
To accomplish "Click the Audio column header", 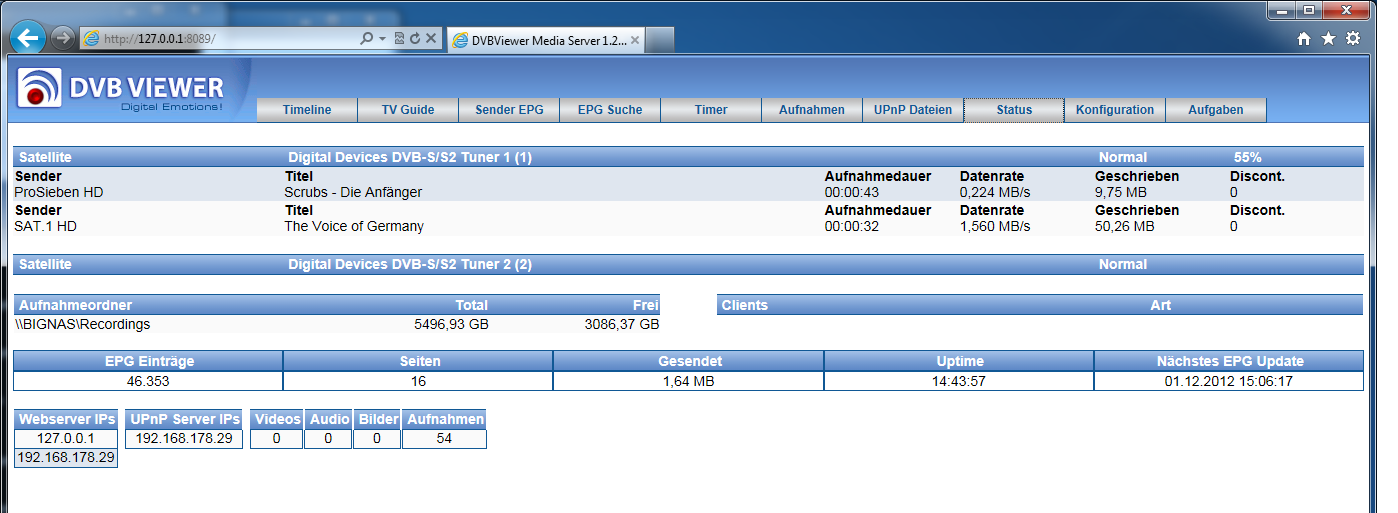I will [329, 419].
